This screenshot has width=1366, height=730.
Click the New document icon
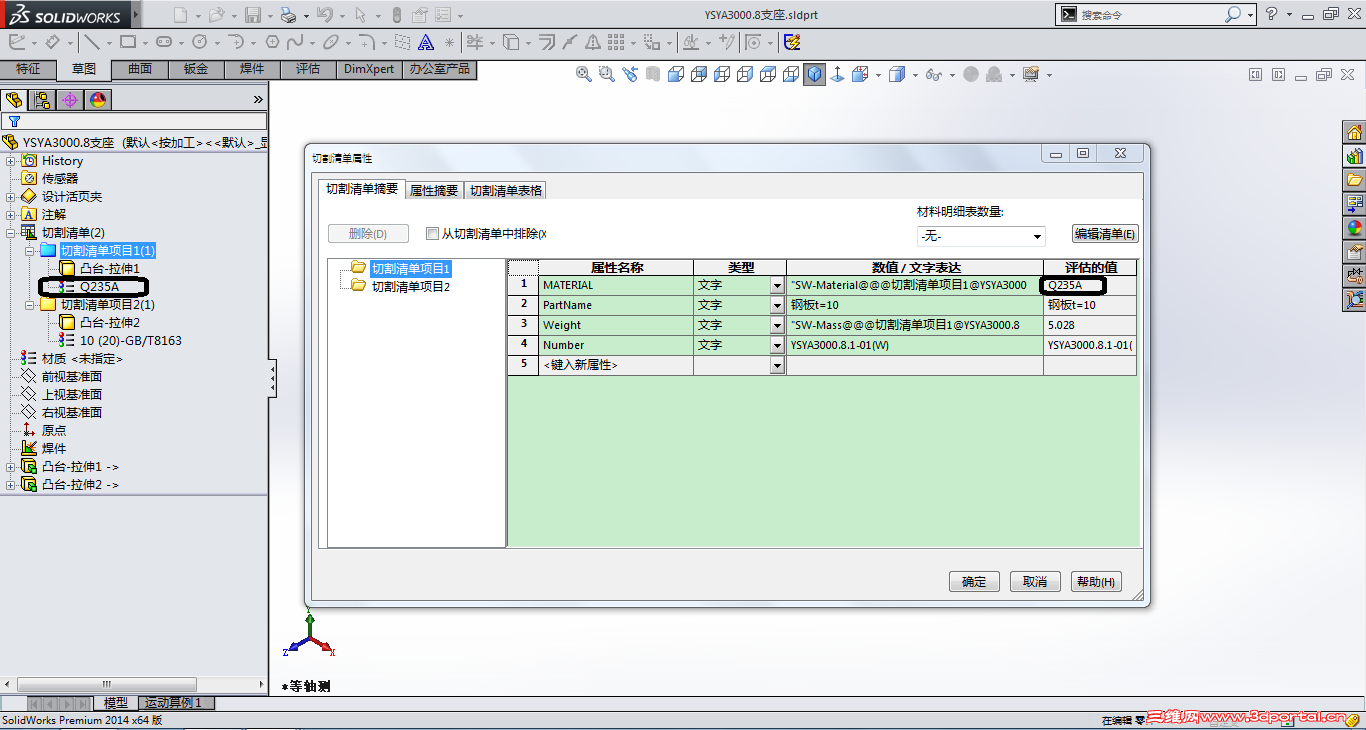[180, 15]
